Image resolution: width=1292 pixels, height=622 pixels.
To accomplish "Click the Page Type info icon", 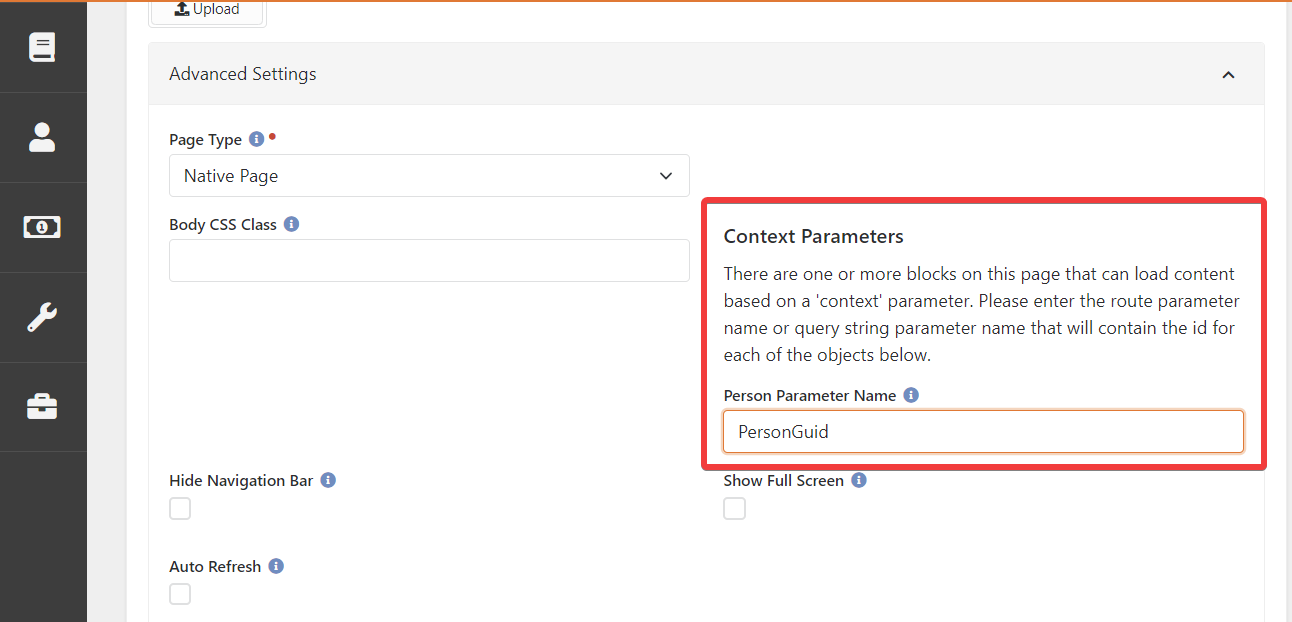I will point(256,139).
